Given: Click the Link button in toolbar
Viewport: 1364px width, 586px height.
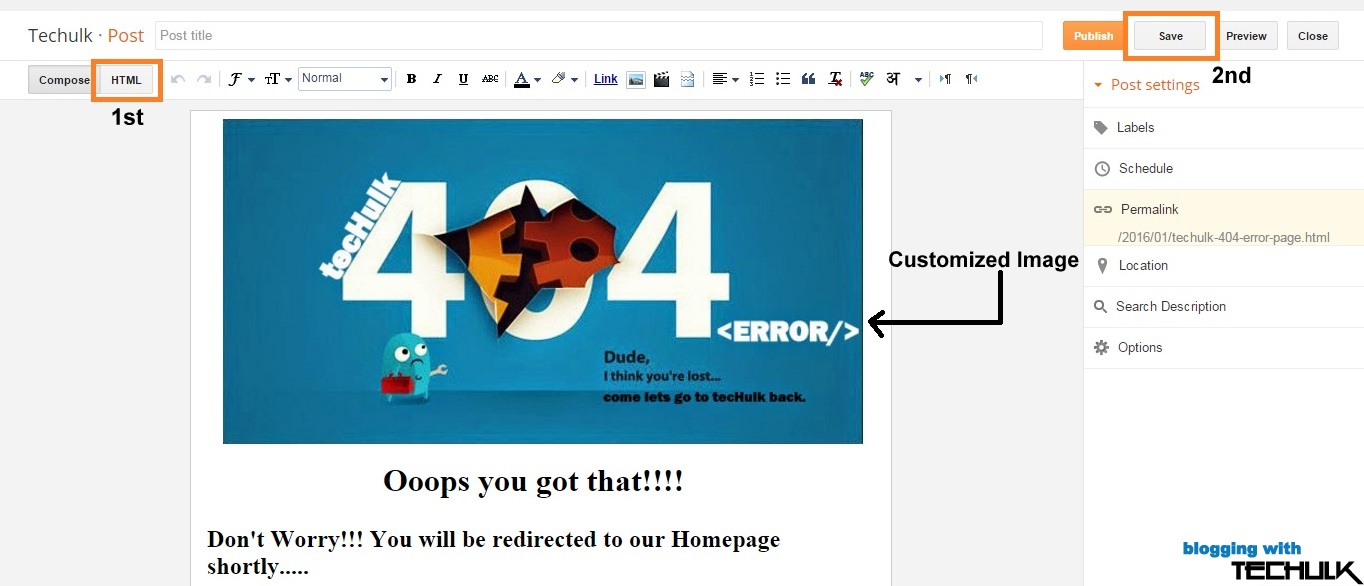Looking at the screenshot, I should (x=606, y=79).
